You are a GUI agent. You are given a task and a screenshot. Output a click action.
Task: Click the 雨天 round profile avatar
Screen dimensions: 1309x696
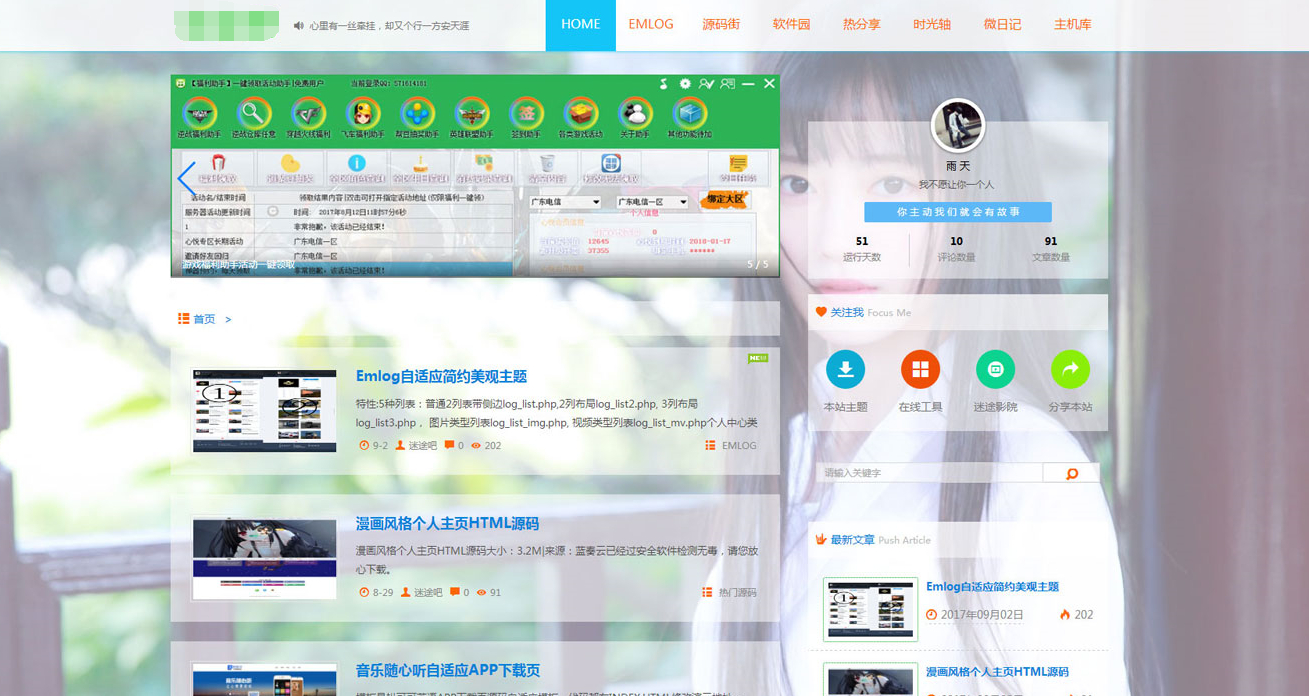958,126
